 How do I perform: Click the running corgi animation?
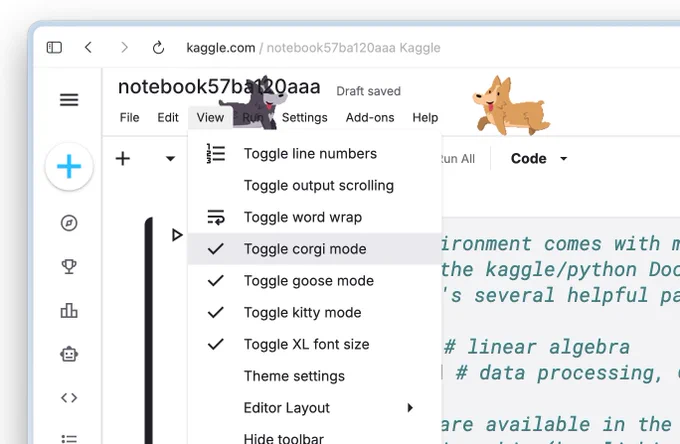[511, 105]
